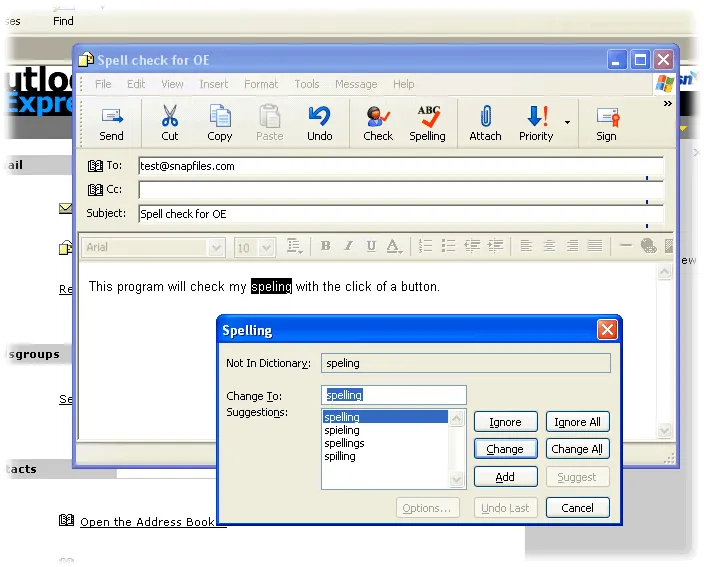Viewport: 704px width, 567px height.
Task: Open the File menu
Action: tap(103, 84)
